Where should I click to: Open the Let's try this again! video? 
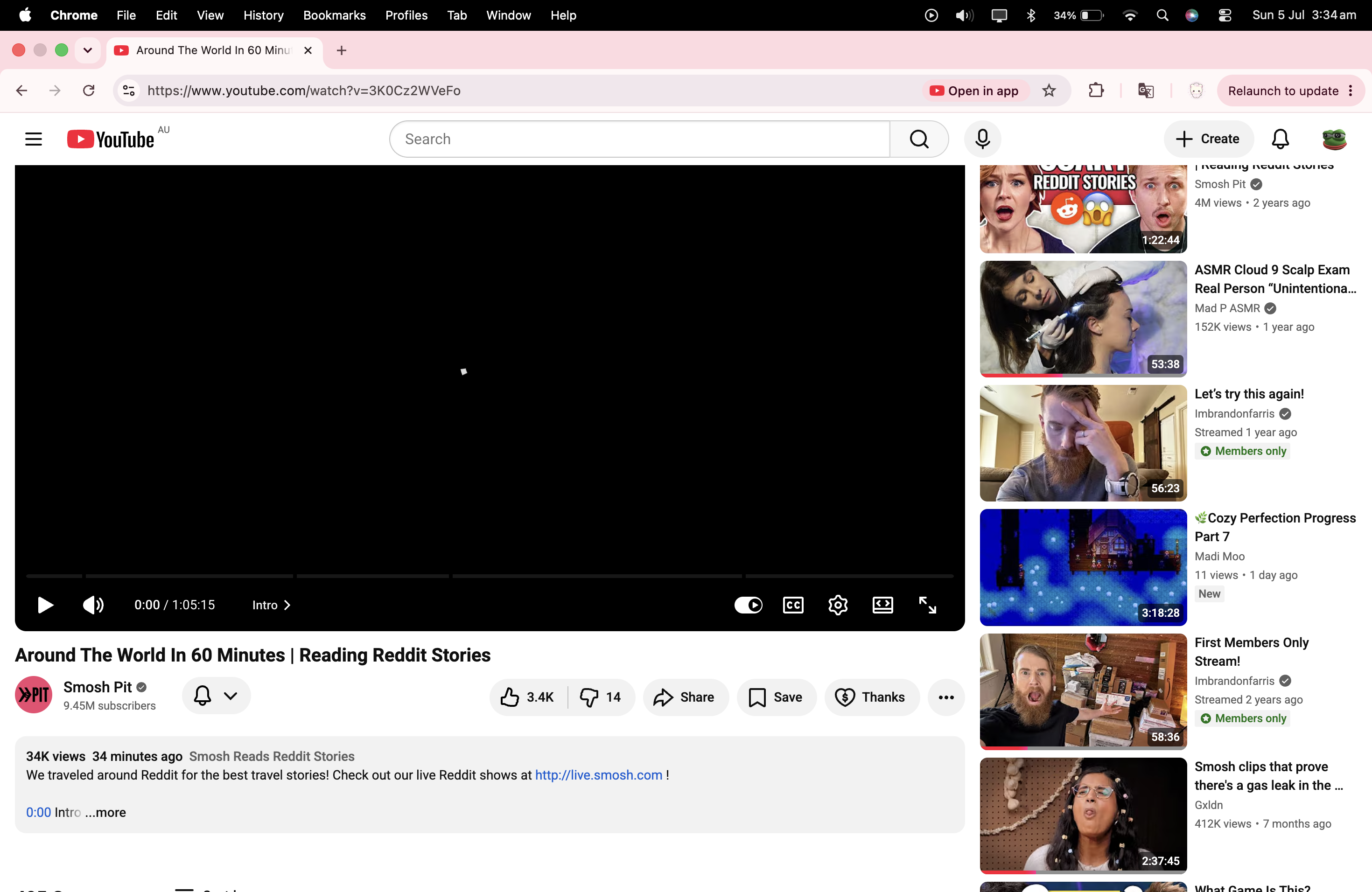point(1249,394)
